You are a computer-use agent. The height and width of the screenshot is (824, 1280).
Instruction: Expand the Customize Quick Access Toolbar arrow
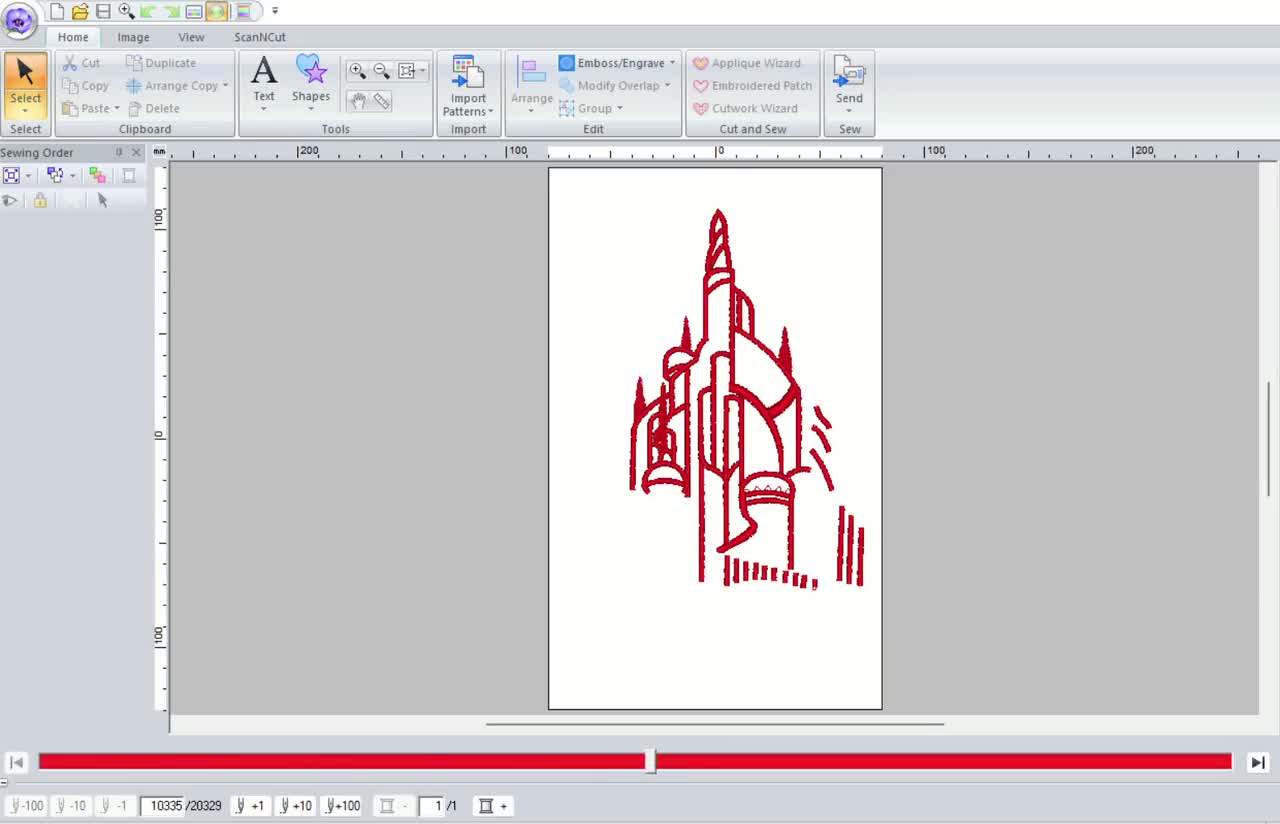275,11
